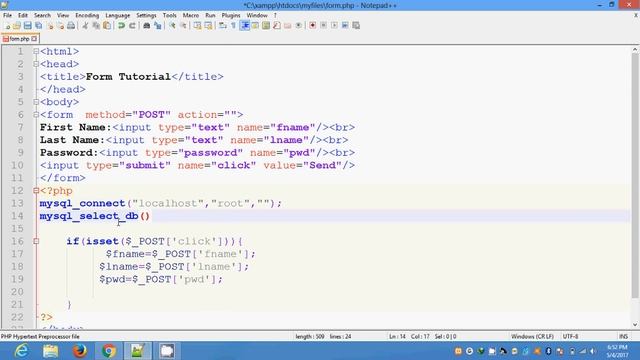Toggle the highlighted indent guide button
This screenshot has width=640, height=360.
(244, 26)
